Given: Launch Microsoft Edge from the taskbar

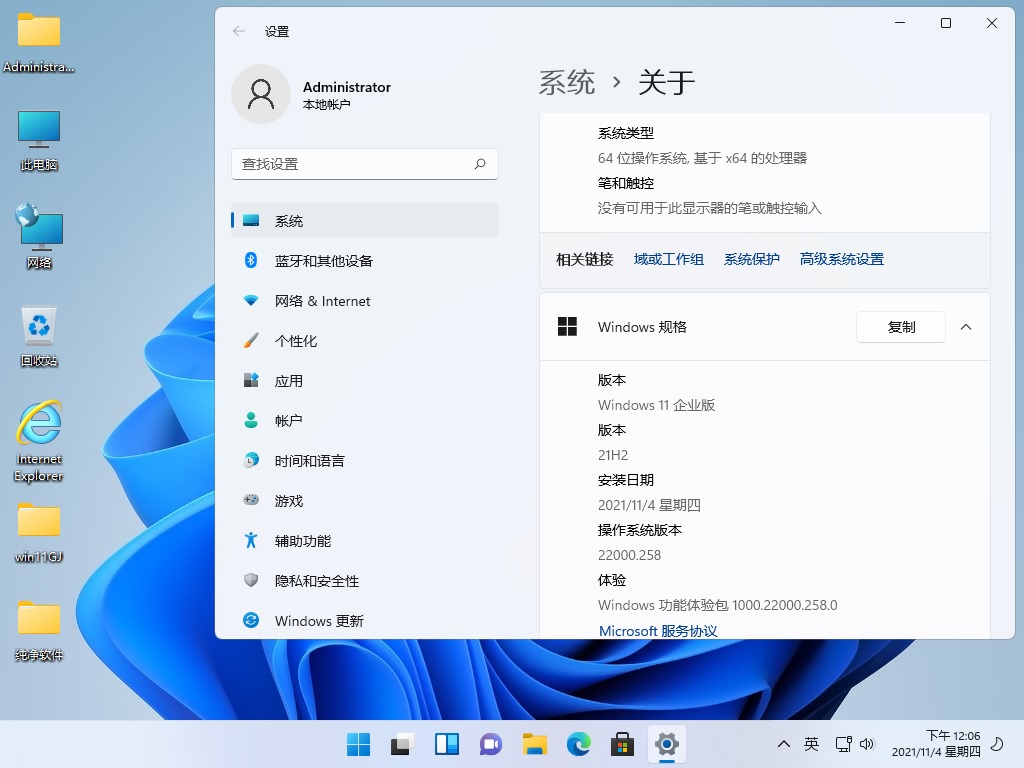Looking at the screenshot, I should coord(579,744).
